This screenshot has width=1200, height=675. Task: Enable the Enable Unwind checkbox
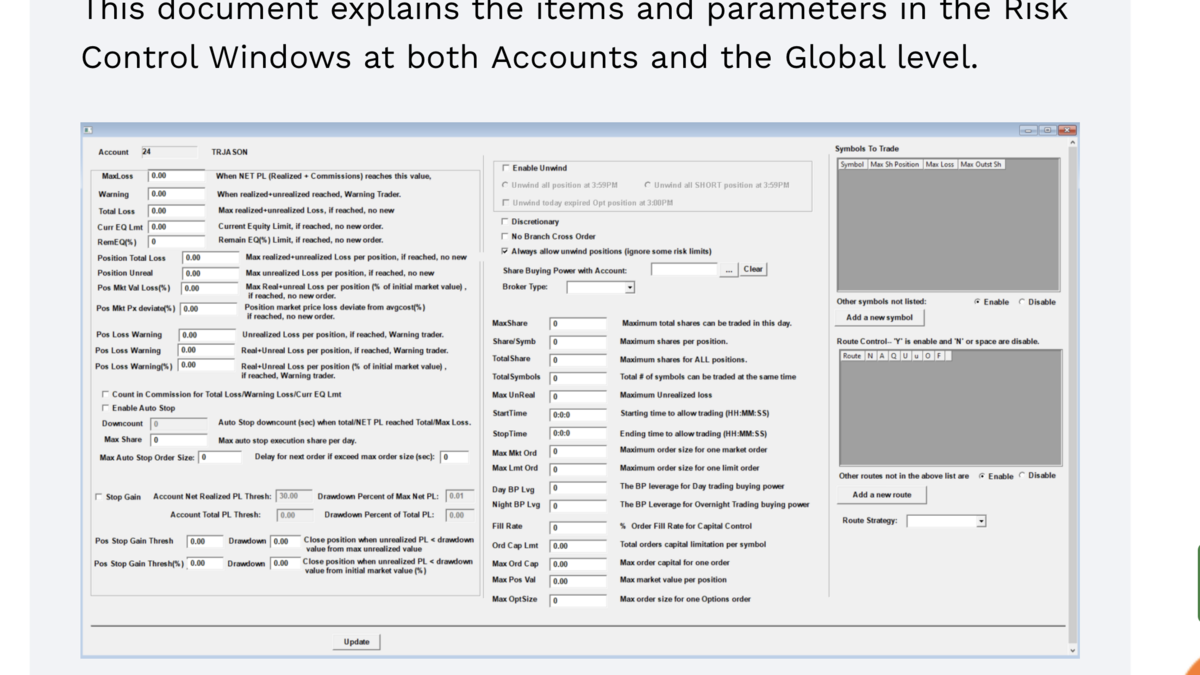click(505, 168)
